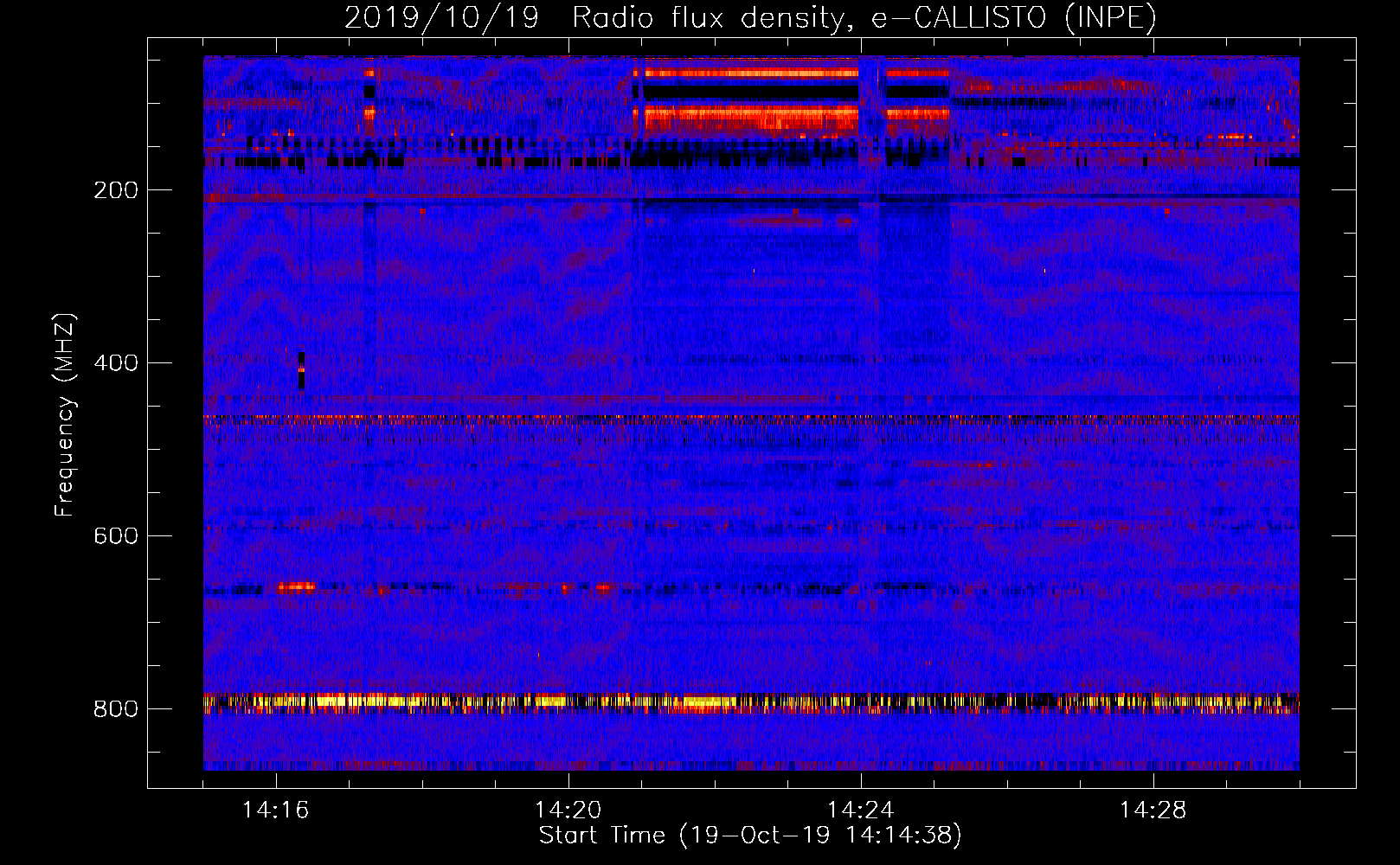
Task: Click the 800 frequency tick label
Action: pyautogui.click(x=116, y=709)
